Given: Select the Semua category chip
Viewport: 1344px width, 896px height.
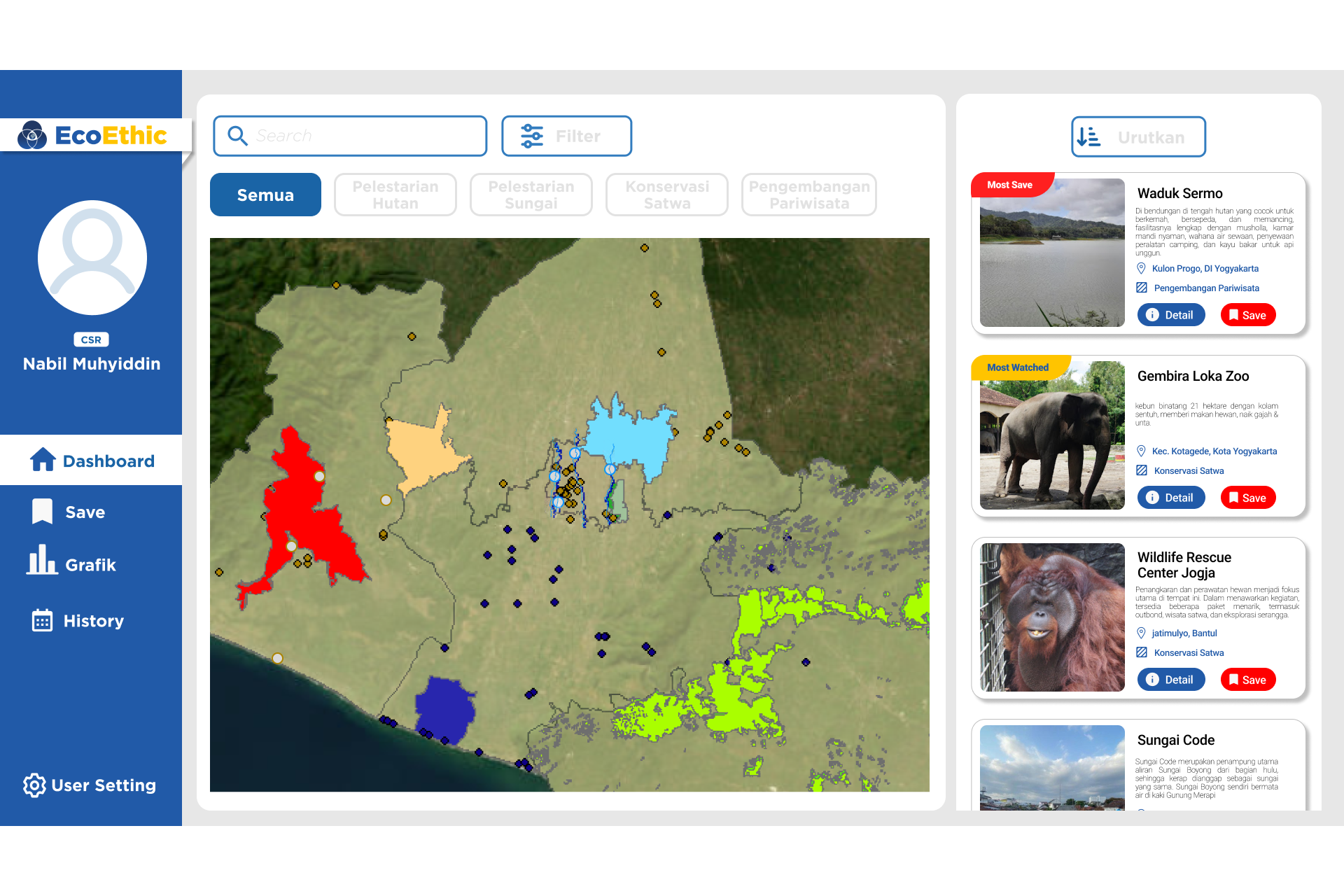Looking at the screenshot, I should [x=265, y=195].
